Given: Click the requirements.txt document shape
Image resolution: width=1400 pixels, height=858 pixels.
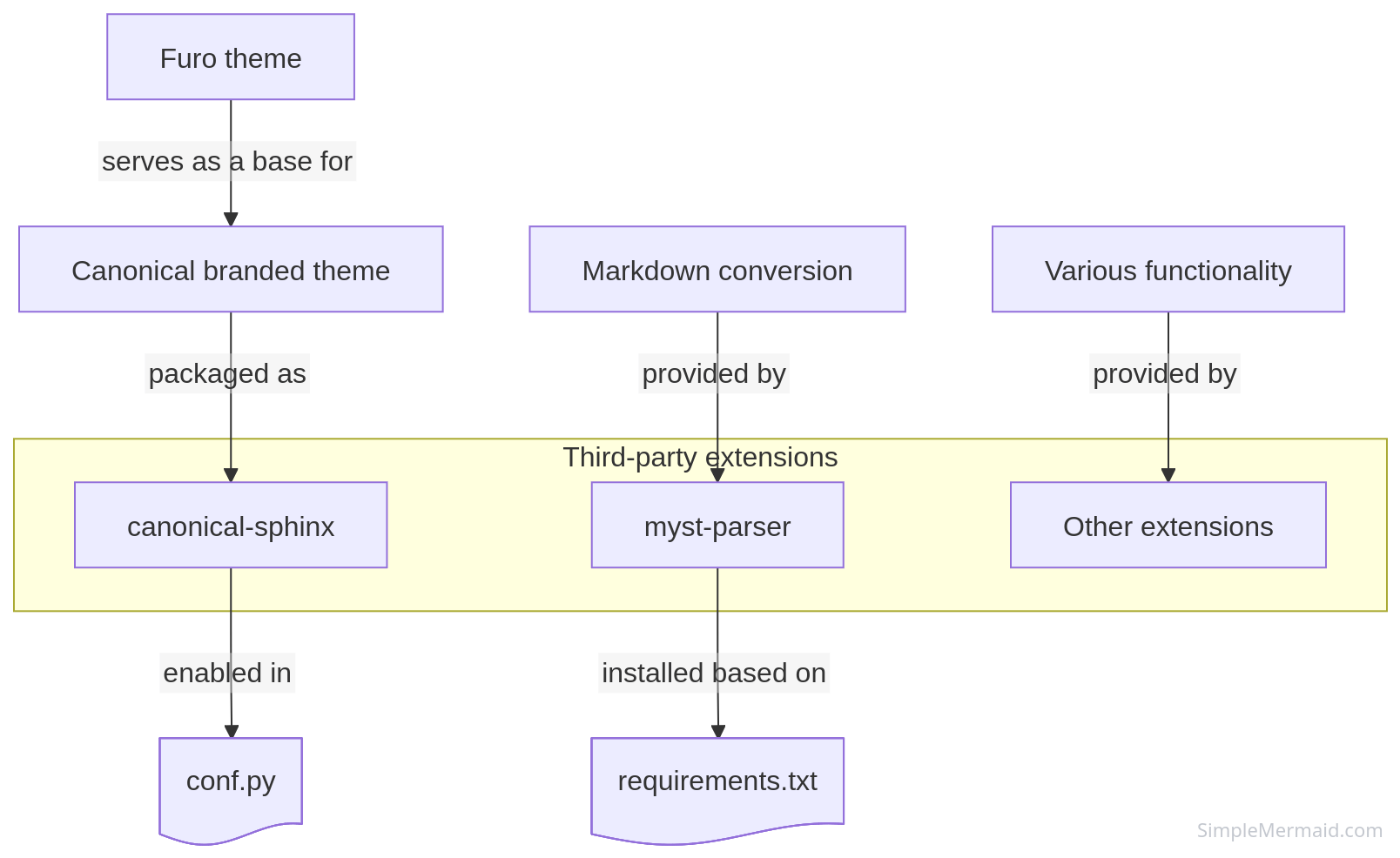Looking at the screenshot, I should [717, 781].
